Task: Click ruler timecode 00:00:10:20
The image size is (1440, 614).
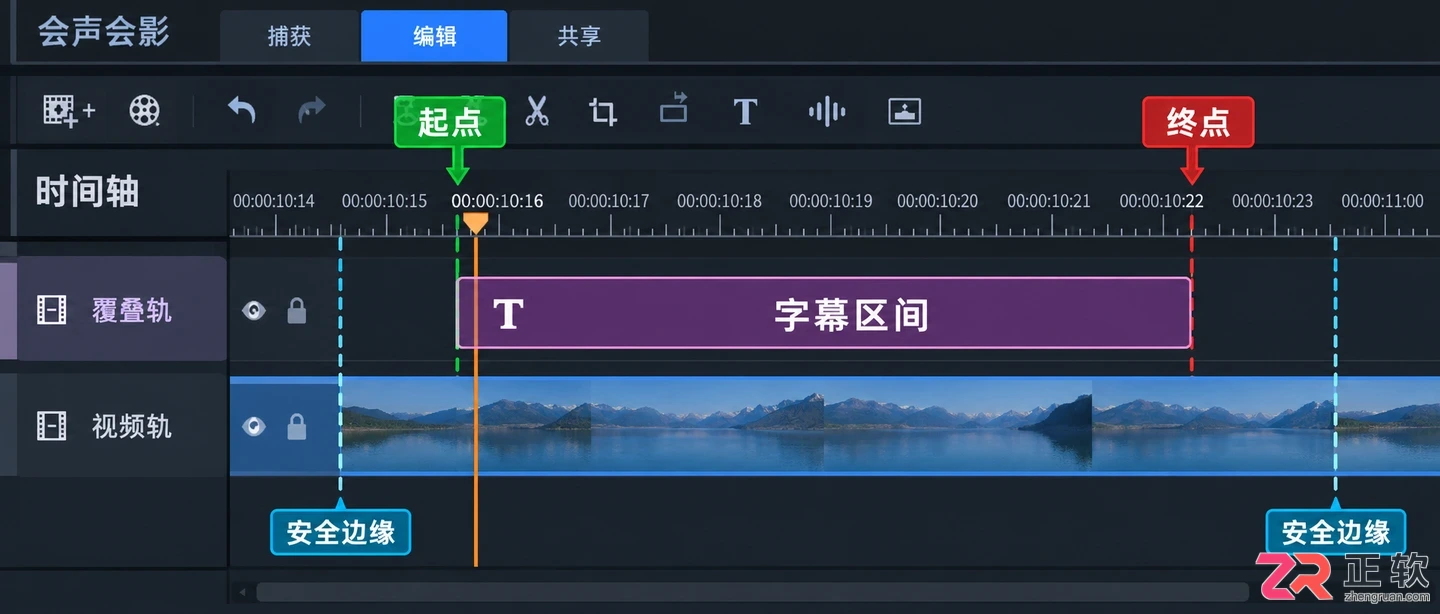Action: (x=937, y=201)
